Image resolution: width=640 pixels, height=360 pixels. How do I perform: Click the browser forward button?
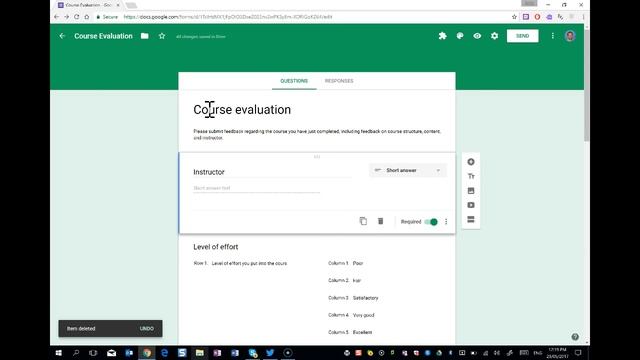click(x=67, y=17)
